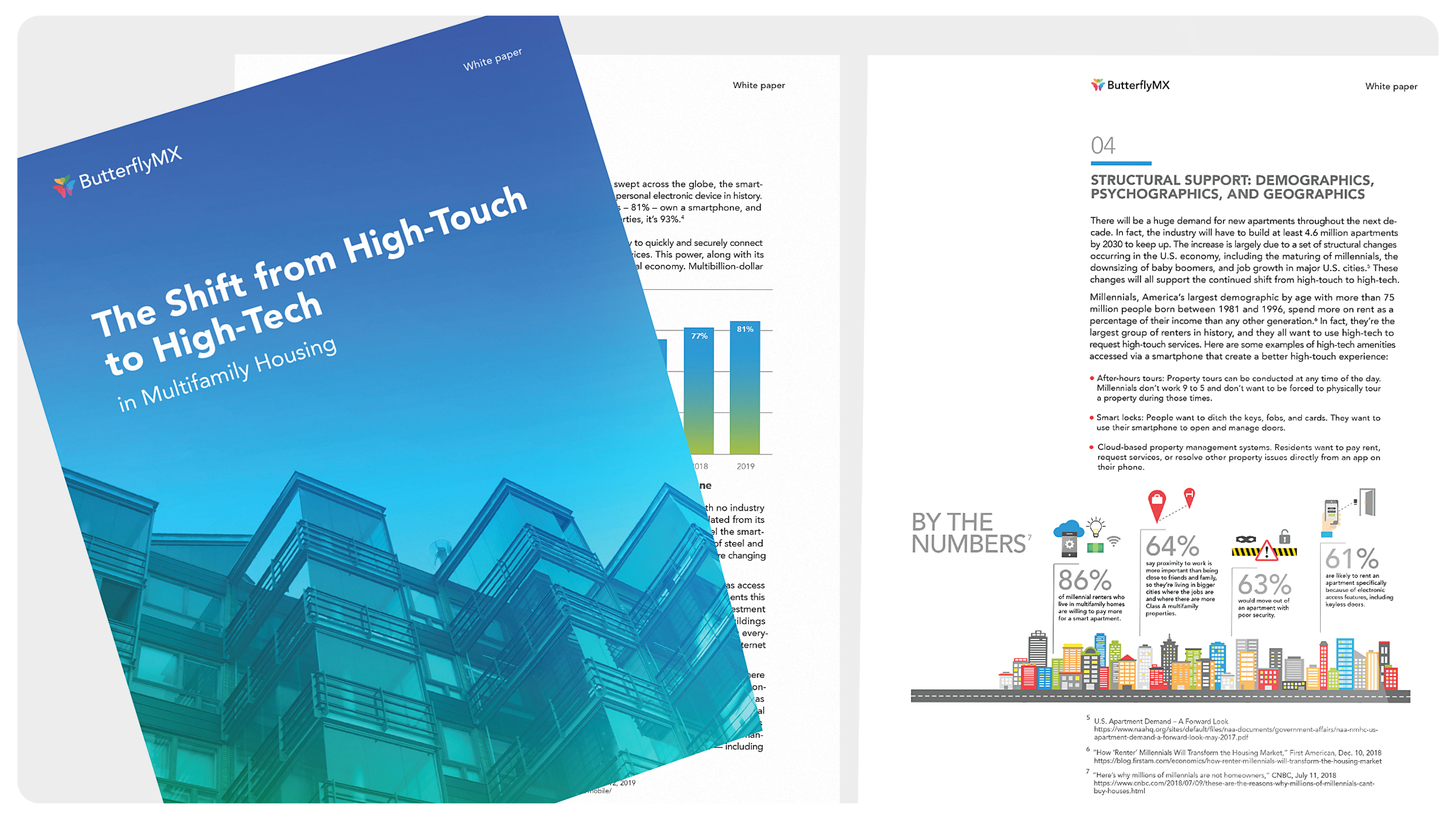The width and height of the screenshot is (1456, 819).
Task: Click the blue cloud icon above 86%
Action: click(x=1068, y=528)
